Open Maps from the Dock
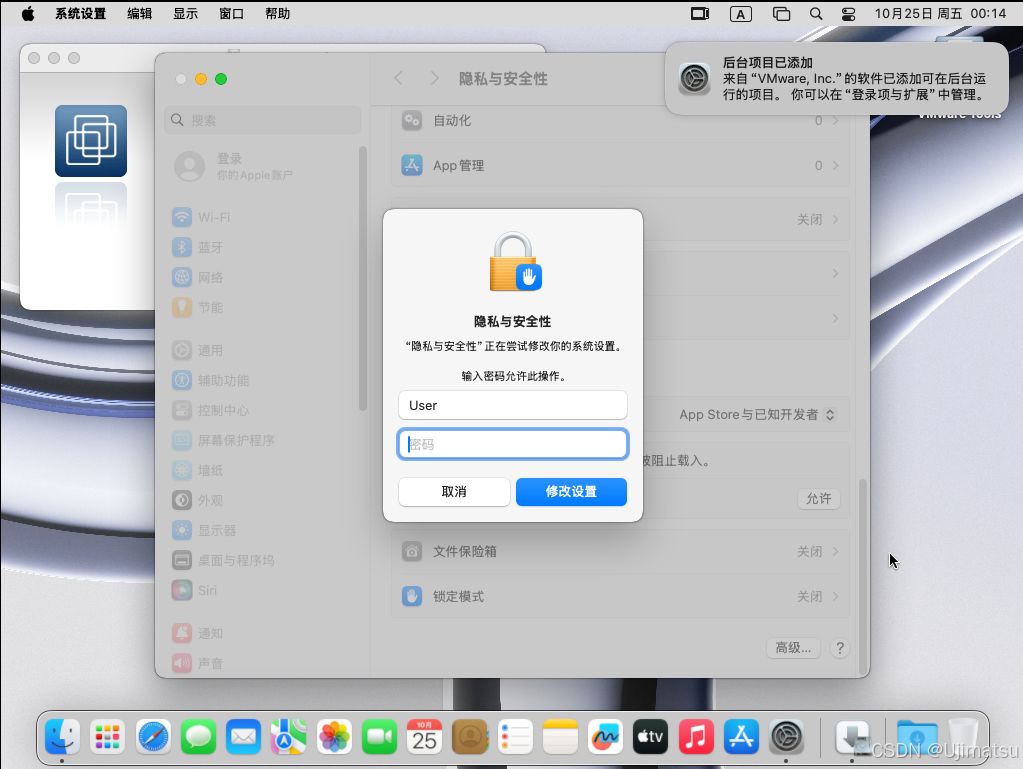The image size is (1023, 769). (x=288, y=736)
